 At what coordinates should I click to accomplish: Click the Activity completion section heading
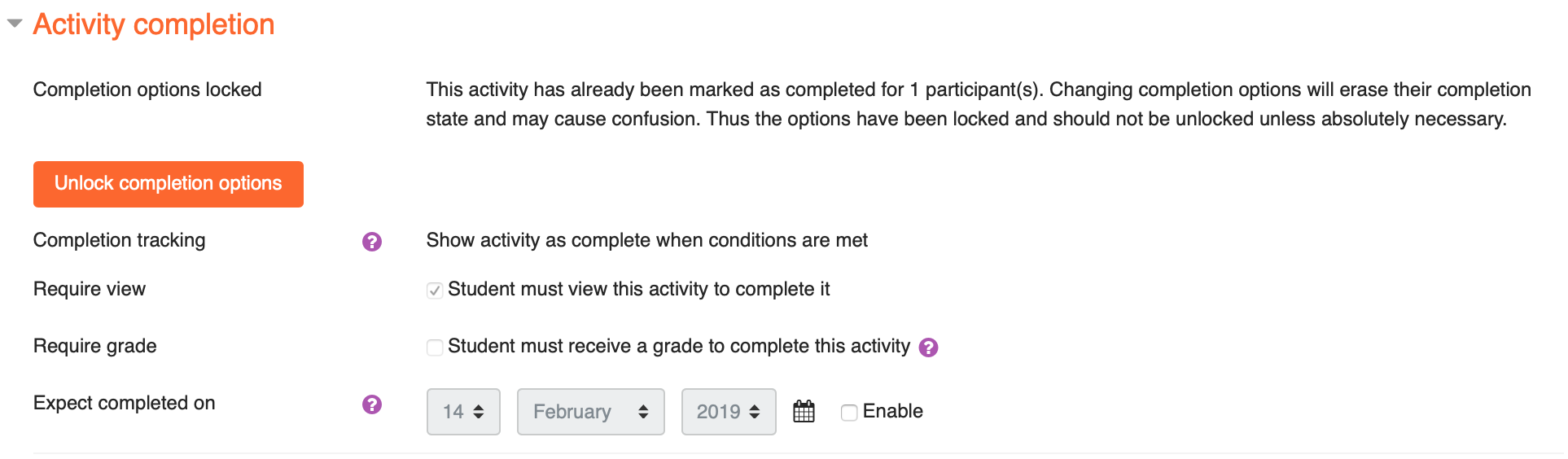pos(154,24)
